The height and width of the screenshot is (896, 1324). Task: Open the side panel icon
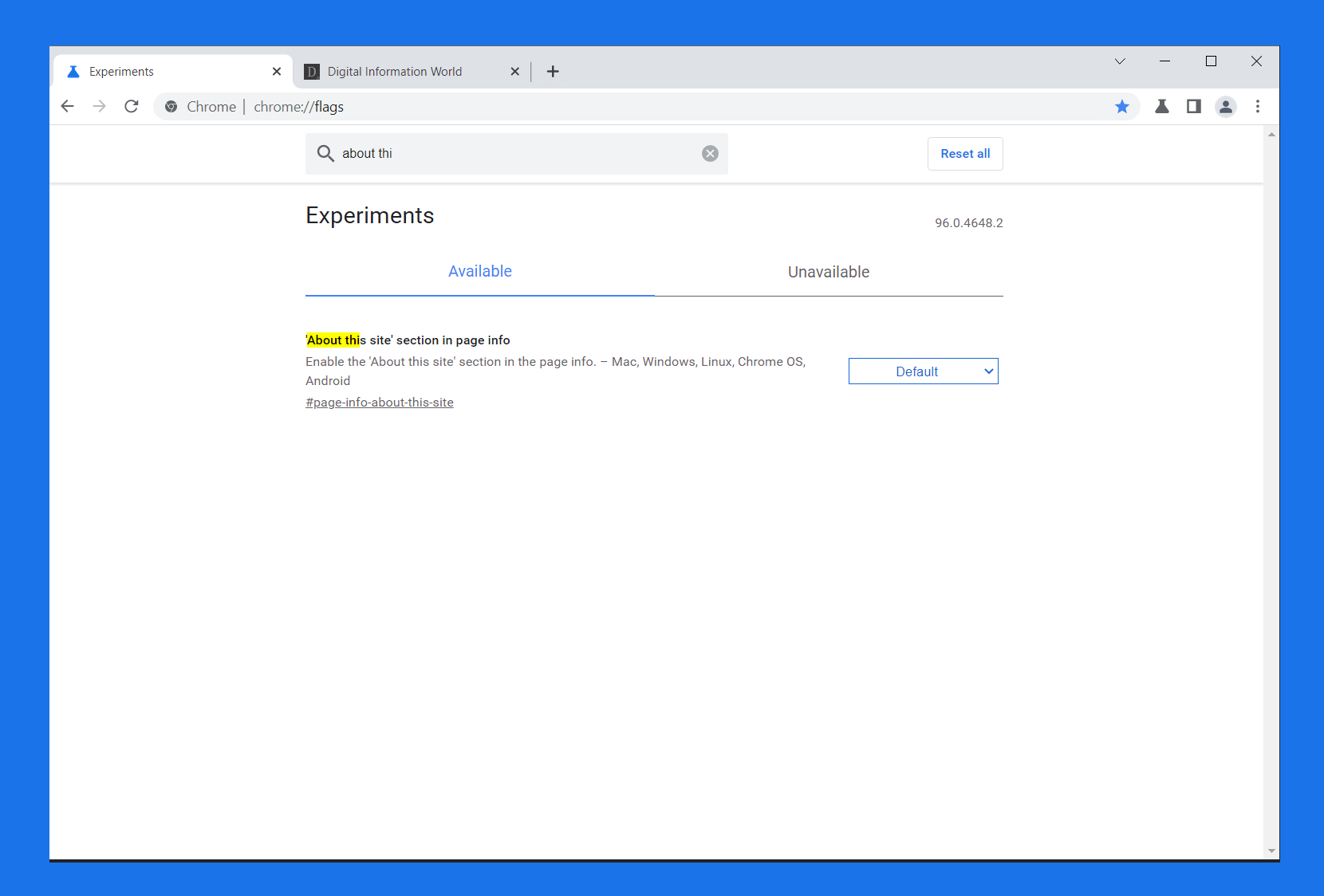(x=1193, y=106)
